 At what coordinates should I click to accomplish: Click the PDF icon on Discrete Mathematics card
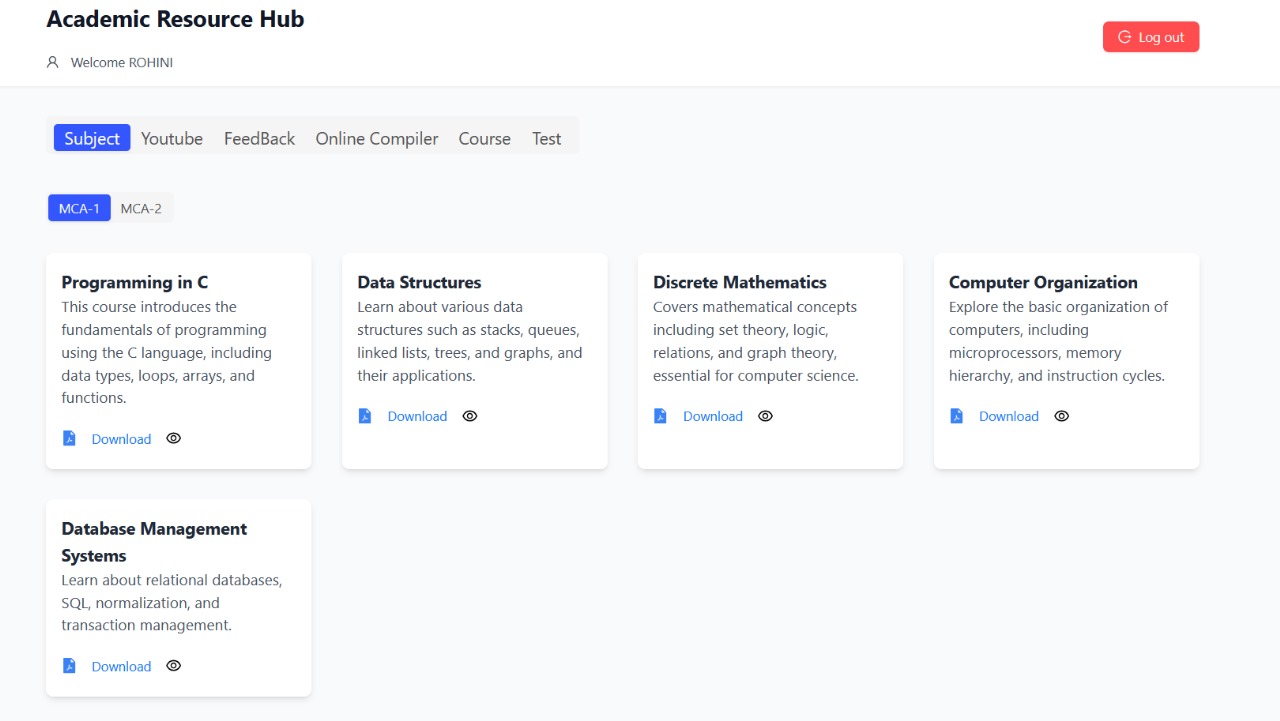pyautogui.click(x=660, y=415)
